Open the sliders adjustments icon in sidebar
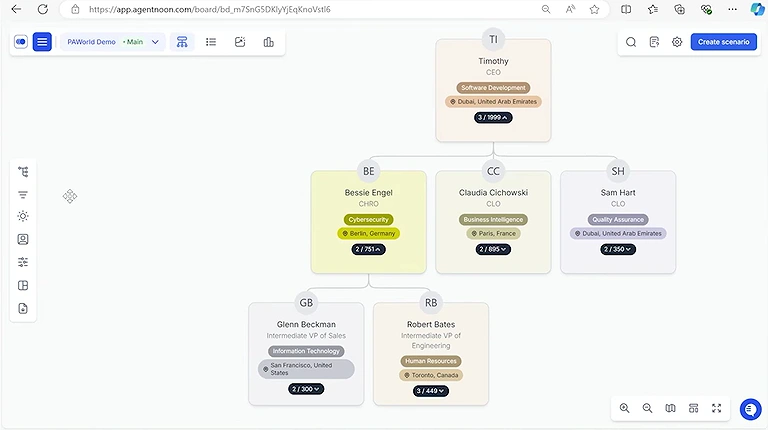This screenshot has height=430, width=768. point(23,262)
